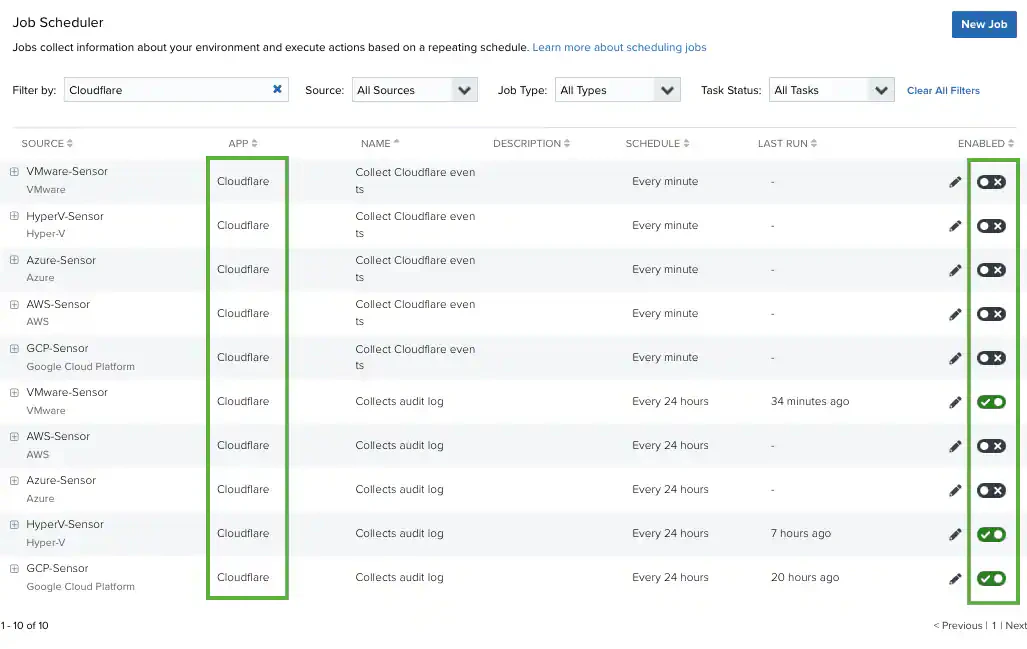
Task: Enable the AWS-Sensor Collects audit log job
Action: coord(991,446)
